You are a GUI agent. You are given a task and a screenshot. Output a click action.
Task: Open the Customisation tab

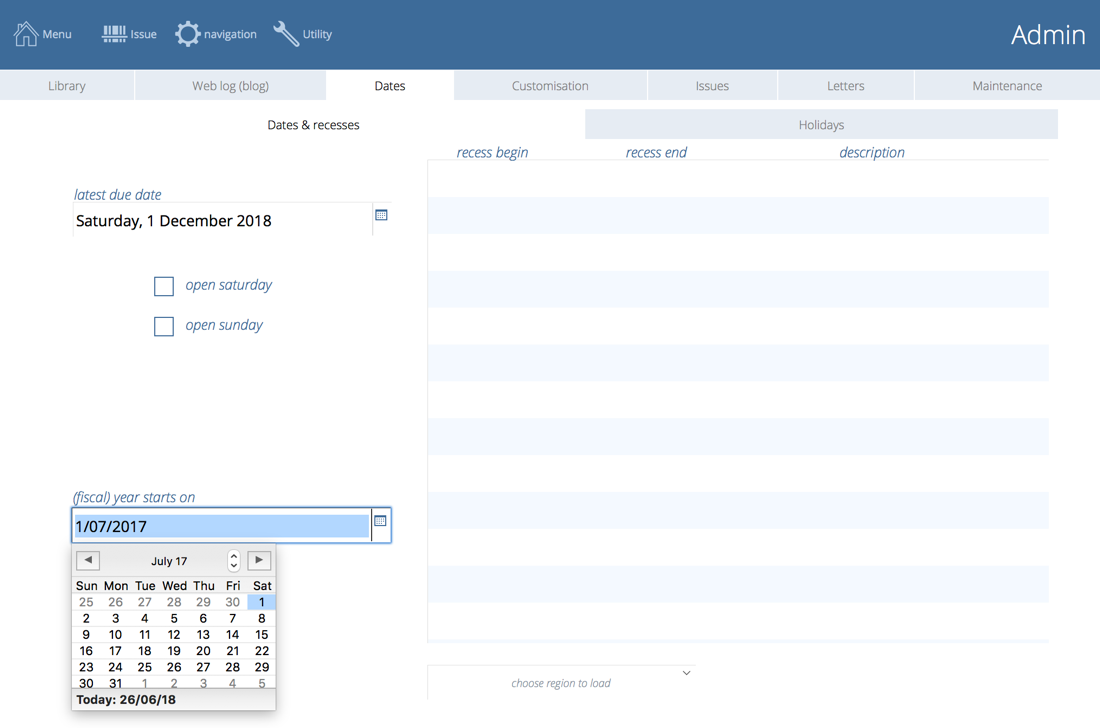[550, 86]
